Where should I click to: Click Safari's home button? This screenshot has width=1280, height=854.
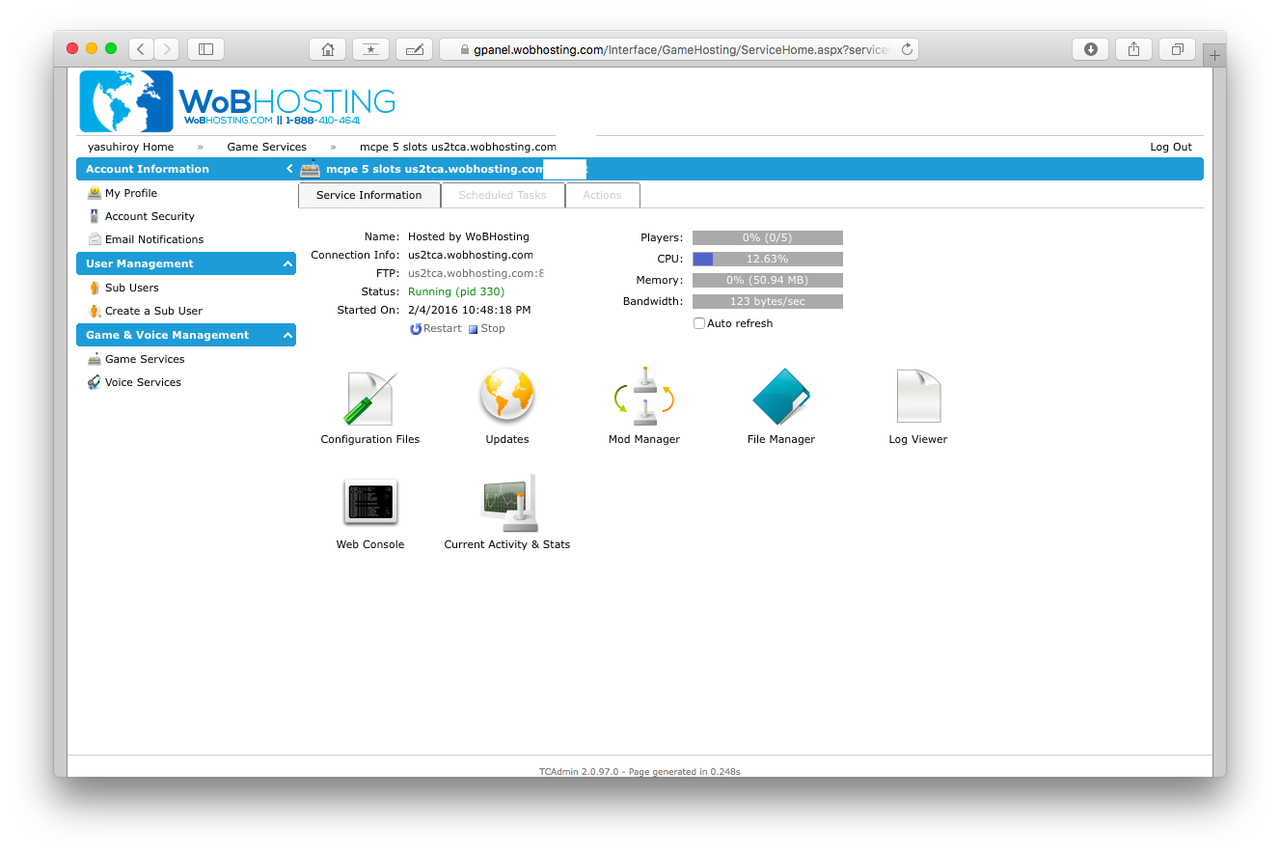(x=328, y=49)
